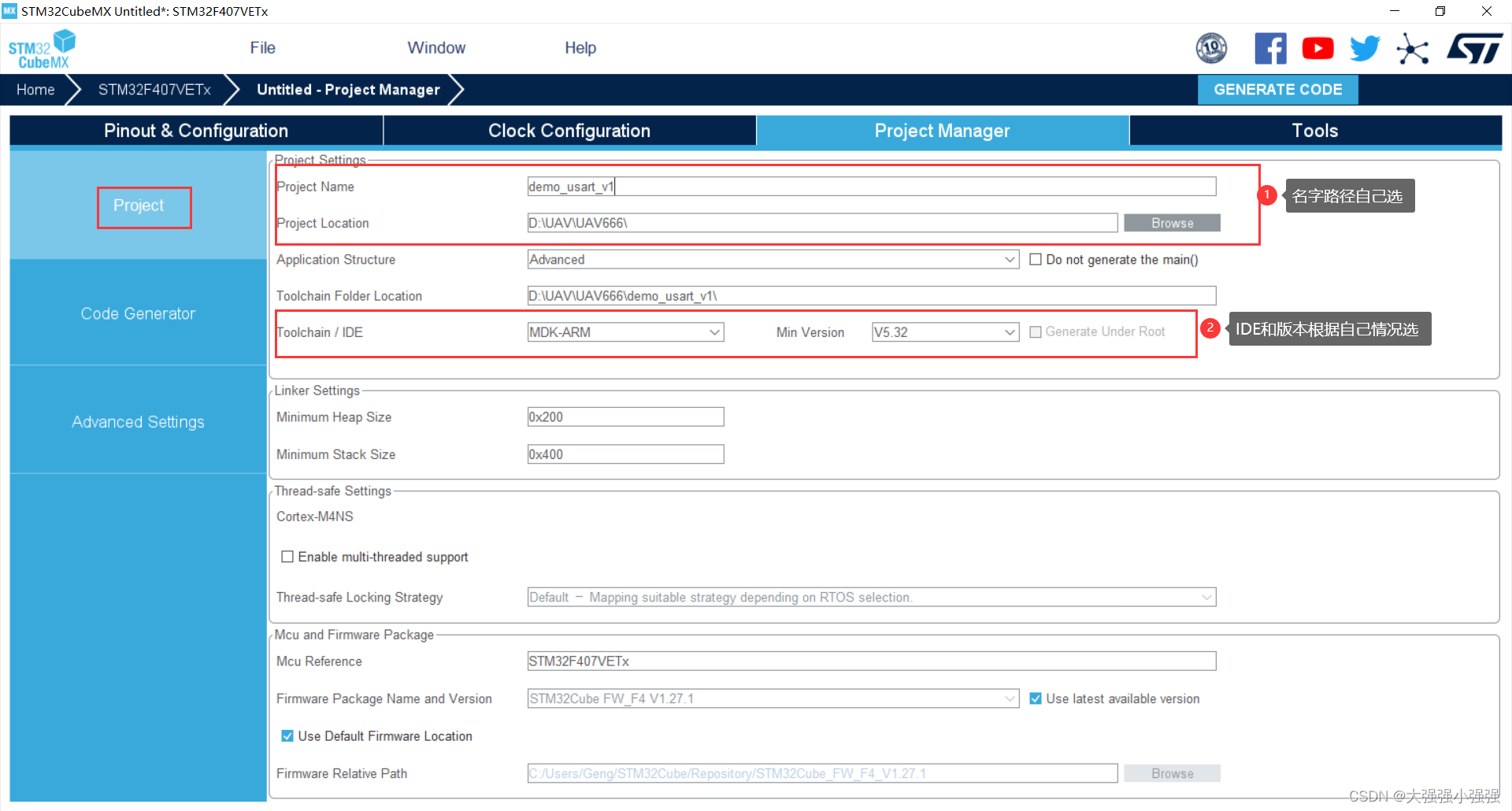Click the Minimum Heap Size field
Viewport: 1512px width, 811px height.
tap(625, 417)
